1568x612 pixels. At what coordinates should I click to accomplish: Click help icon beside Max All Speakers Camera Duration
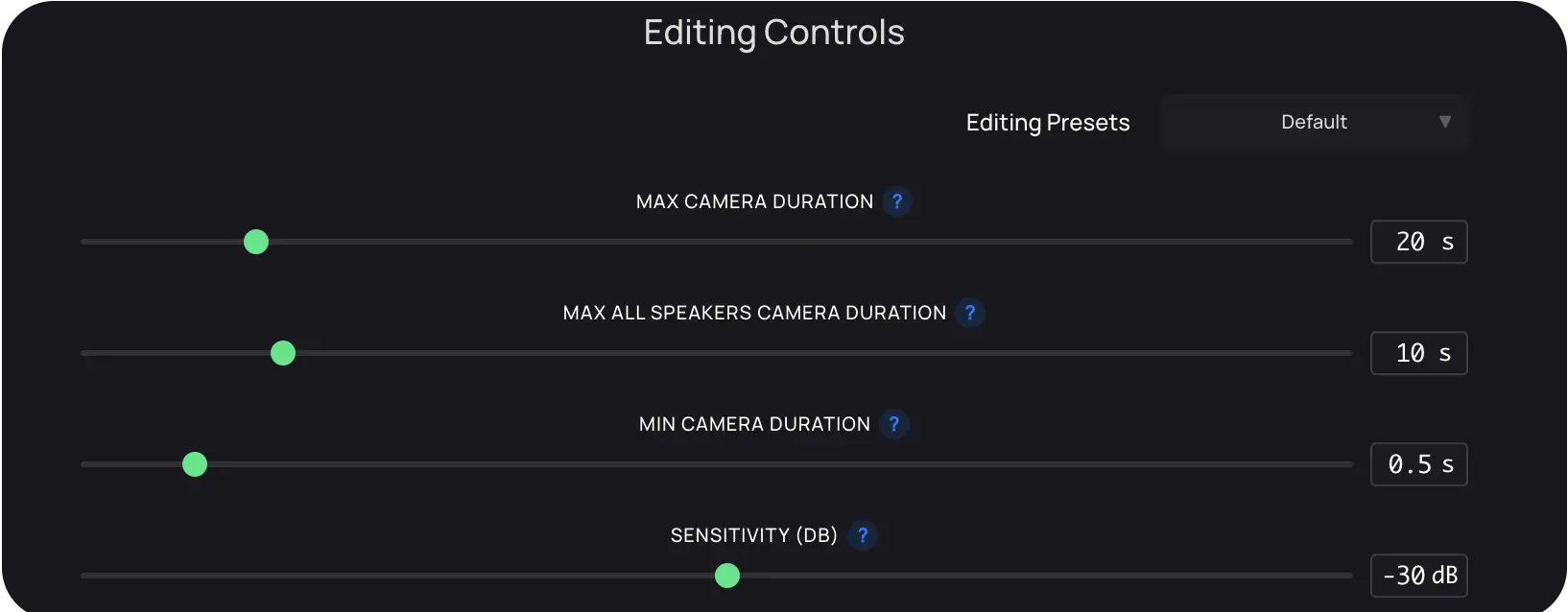(970, 313)
